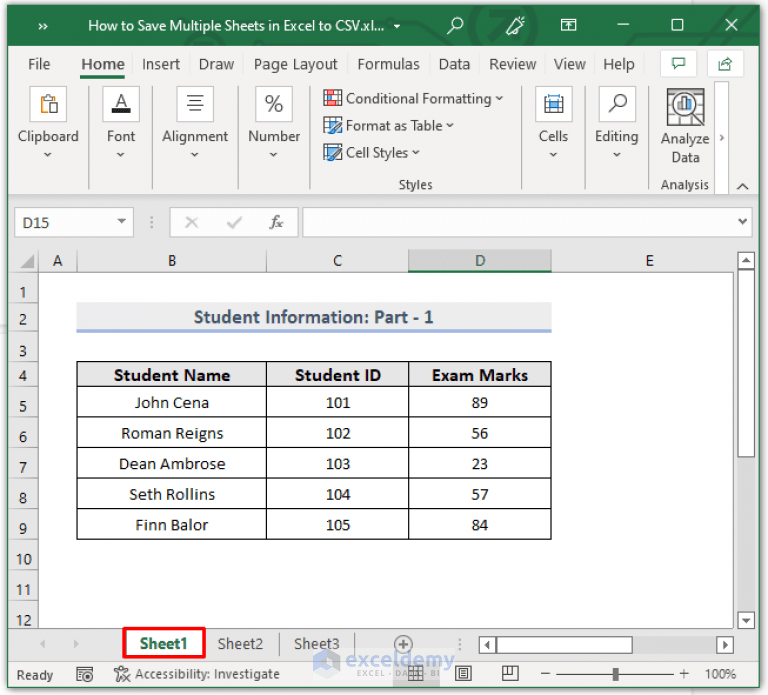Open the Alignment group icon
The height and width of the screenshot is (695, 768).
click(x=195, y=104)
